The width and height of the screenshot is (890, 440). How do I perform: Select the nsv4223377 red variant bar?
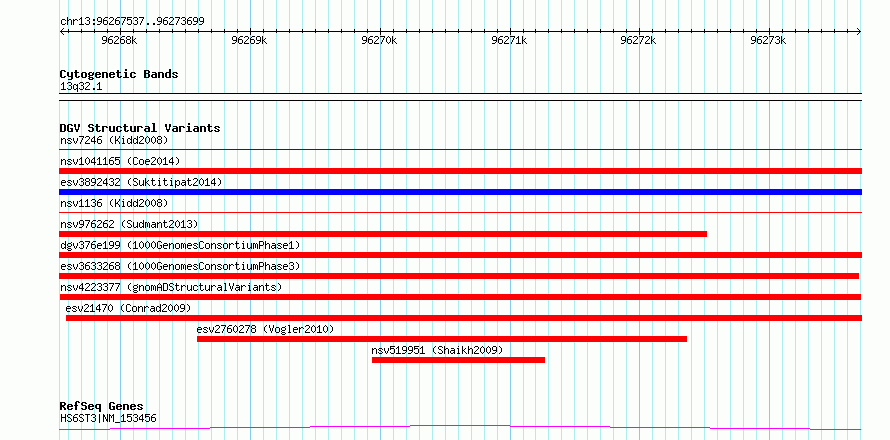click(460, 297)
